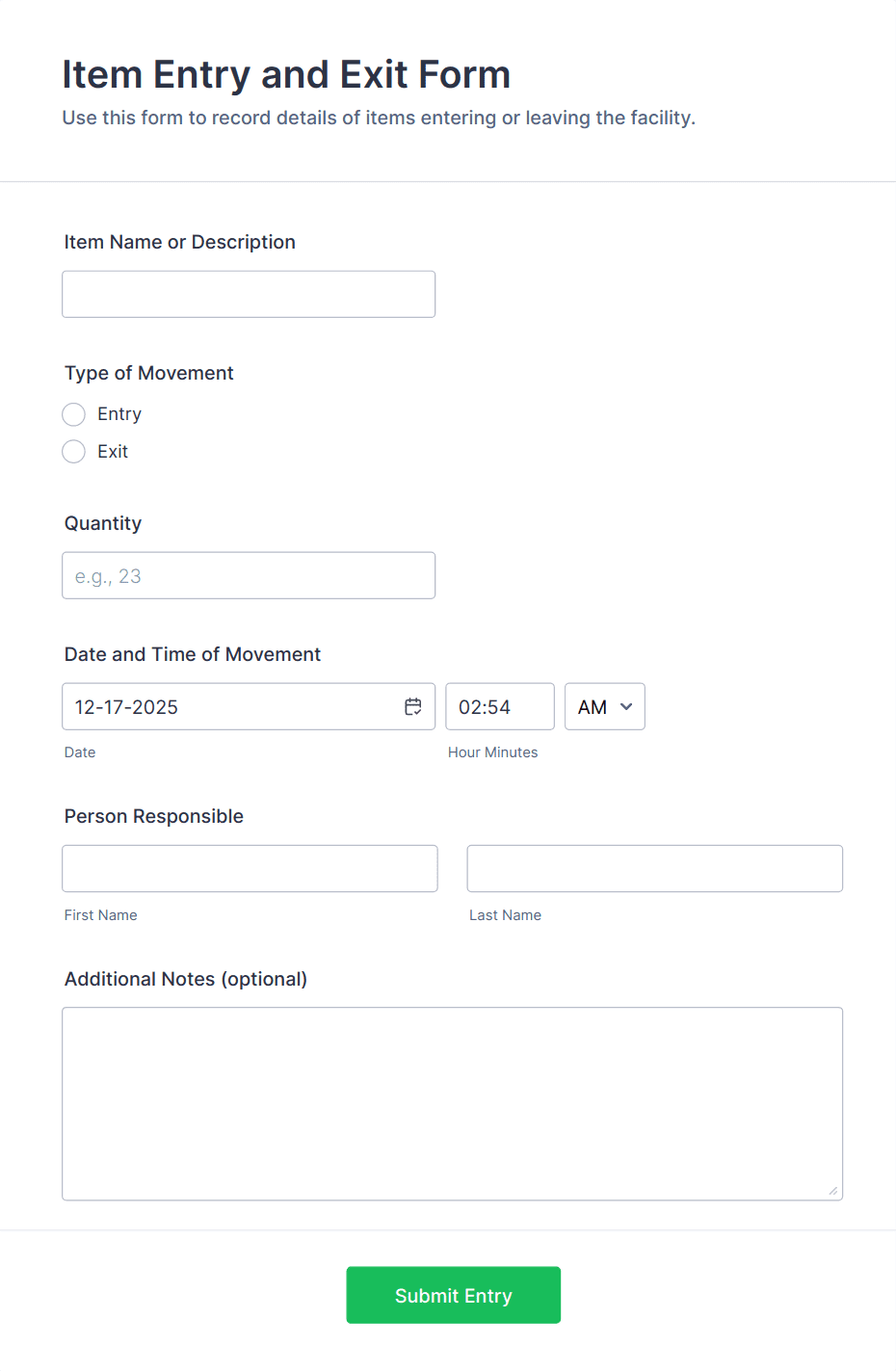Click the Person Responsible label
The image size is (896, 1371).
pos(154,816)
